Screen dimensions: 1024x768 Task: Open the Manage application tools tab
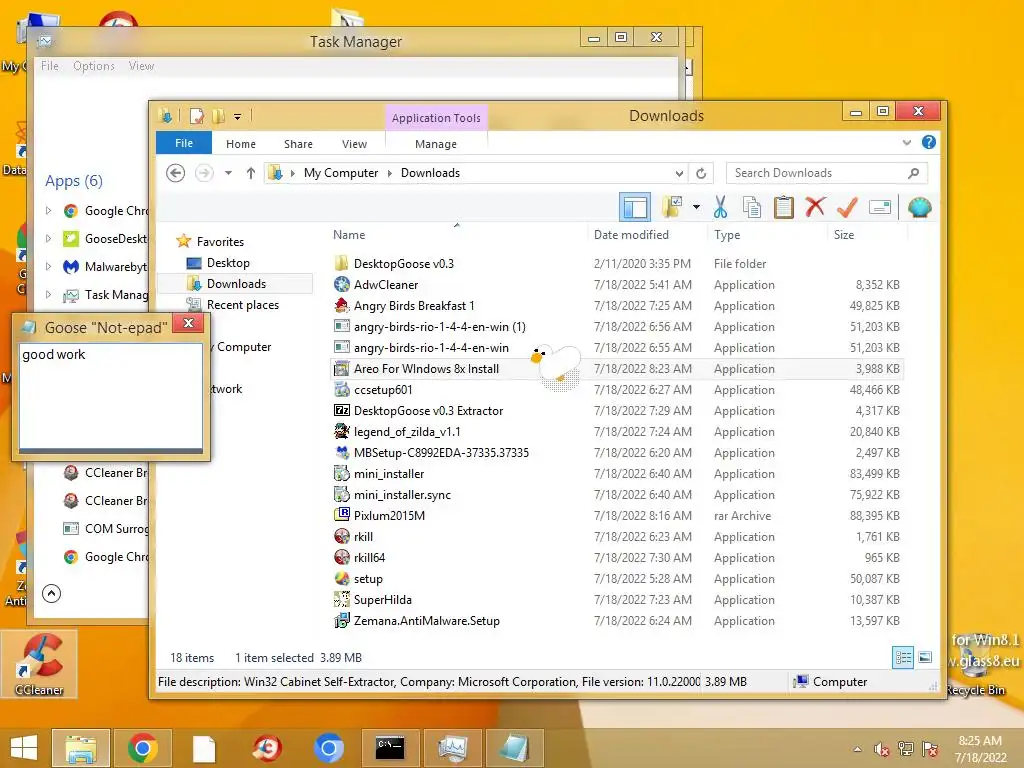point(436,144)
